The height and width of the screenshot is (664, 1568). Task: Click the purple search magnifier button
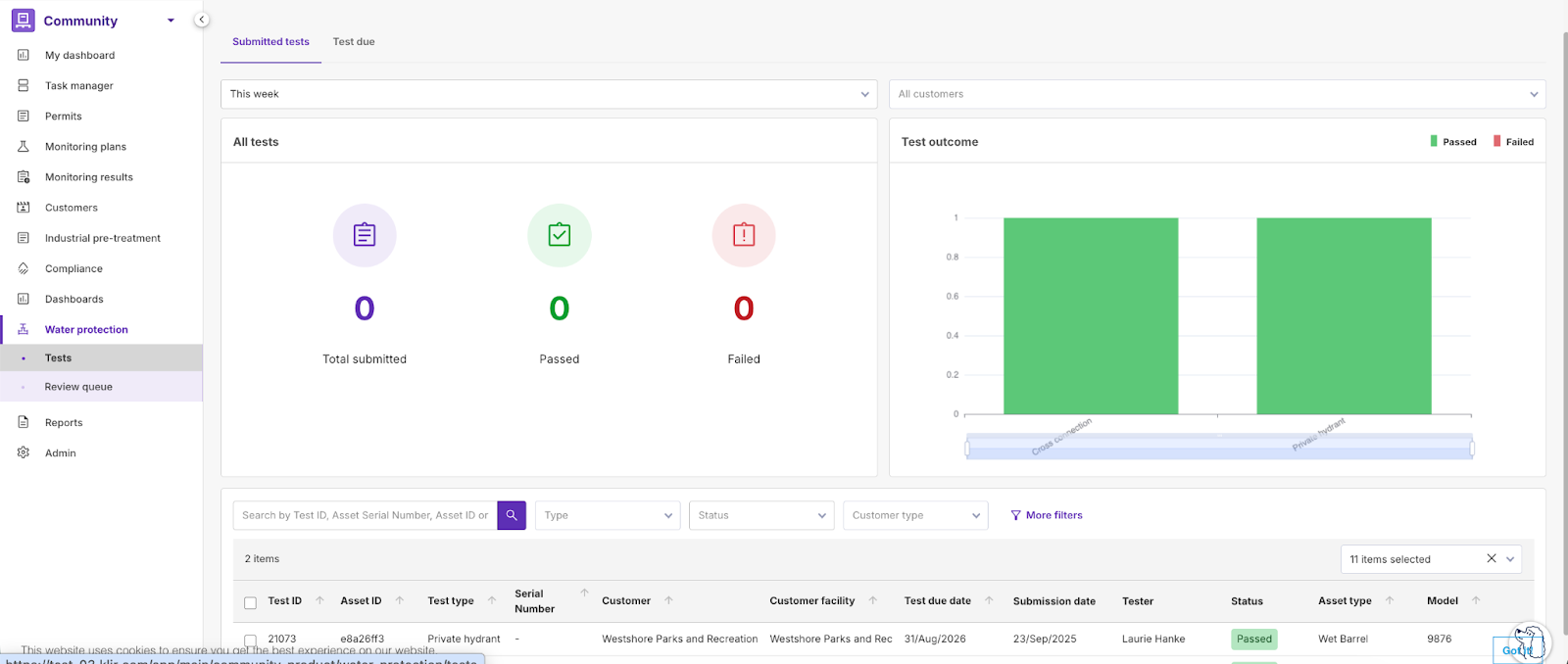coord(512,515)
